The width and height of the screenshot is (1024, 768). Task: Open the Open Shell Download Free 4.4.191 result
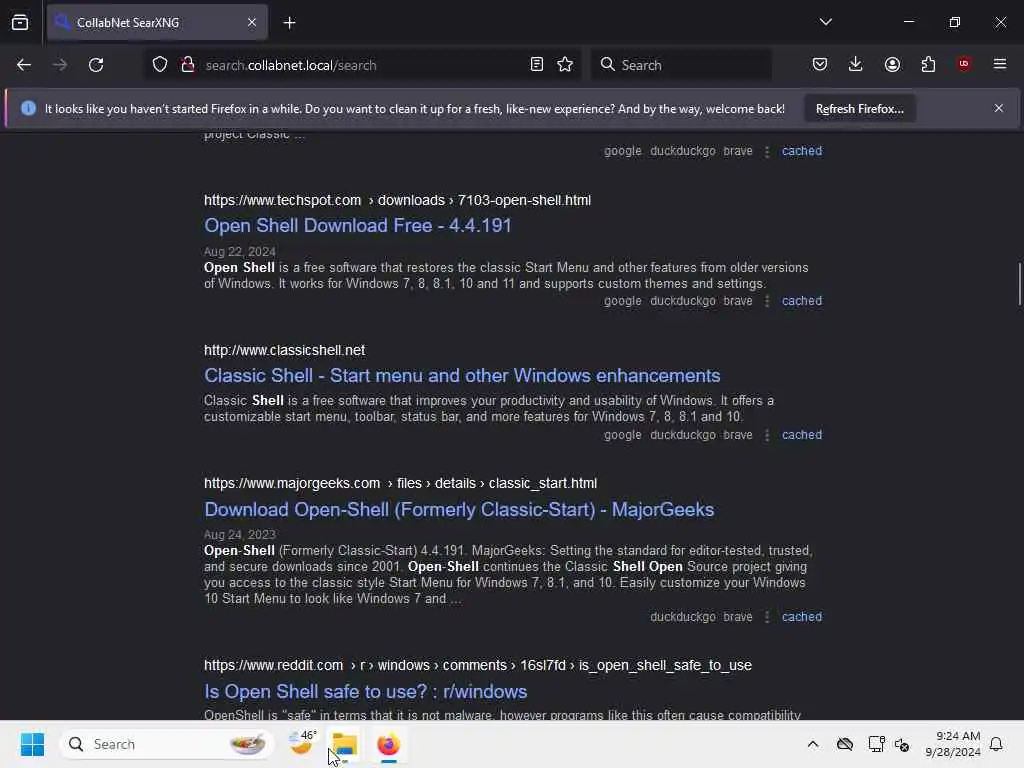click(x=358, y=225)
